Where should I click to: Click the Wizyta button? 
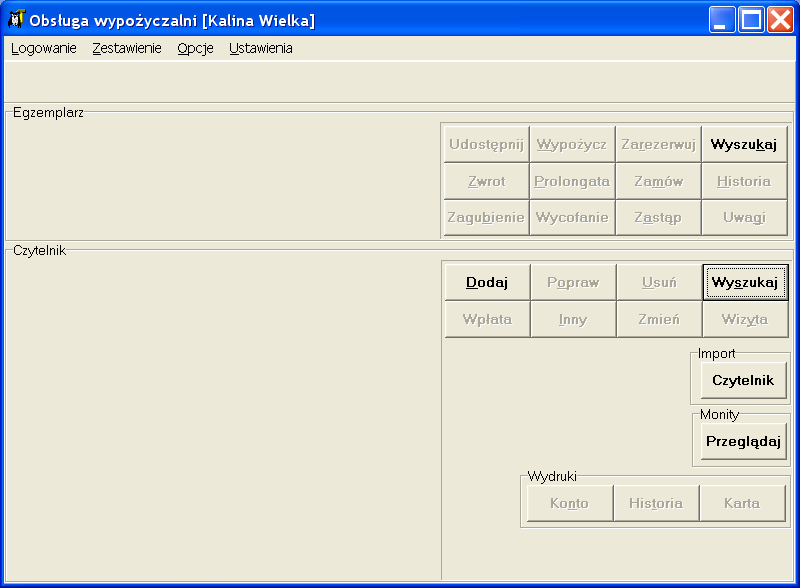tap(745, 320)
